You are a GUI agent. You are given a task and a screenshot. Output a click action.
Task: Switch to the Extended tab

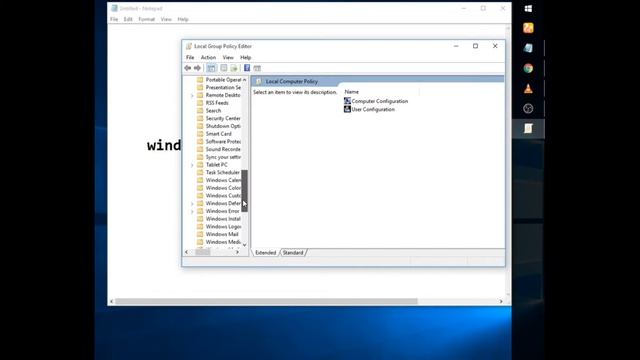point(266,253)
